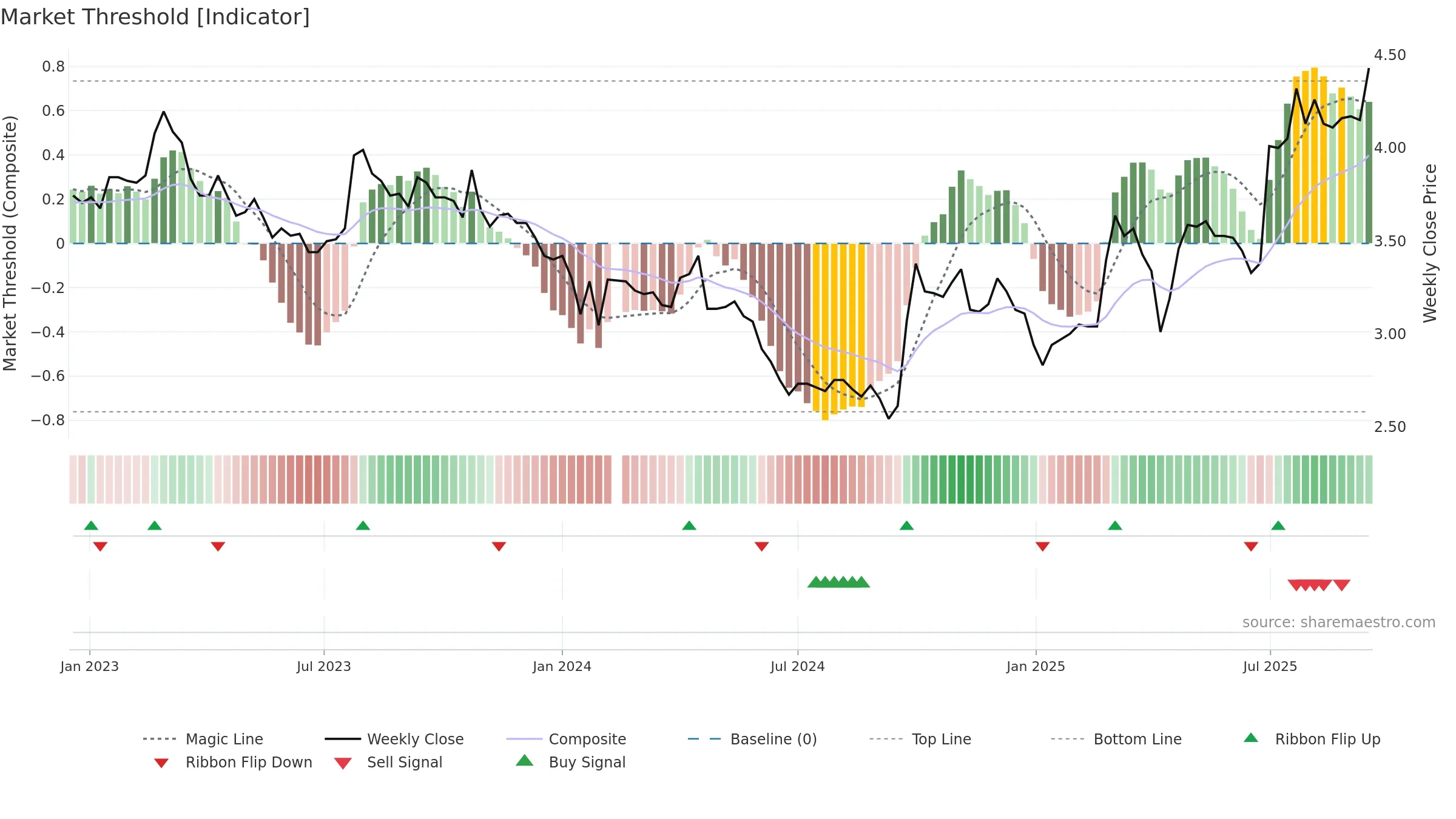Click the Ribbon Flip Down legend triangle icon

[x=161, y=763]
